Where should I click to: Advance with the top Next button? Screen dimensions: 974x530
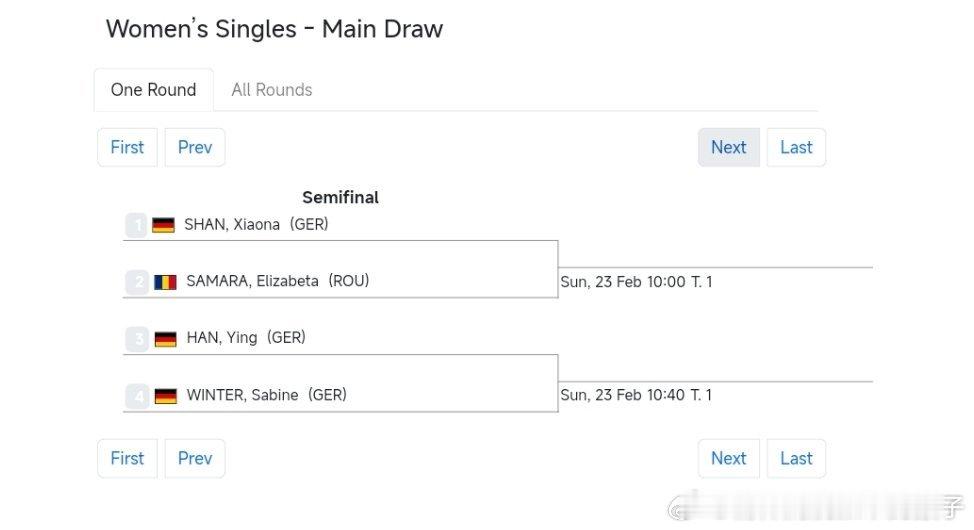click(x=729, y=147)
